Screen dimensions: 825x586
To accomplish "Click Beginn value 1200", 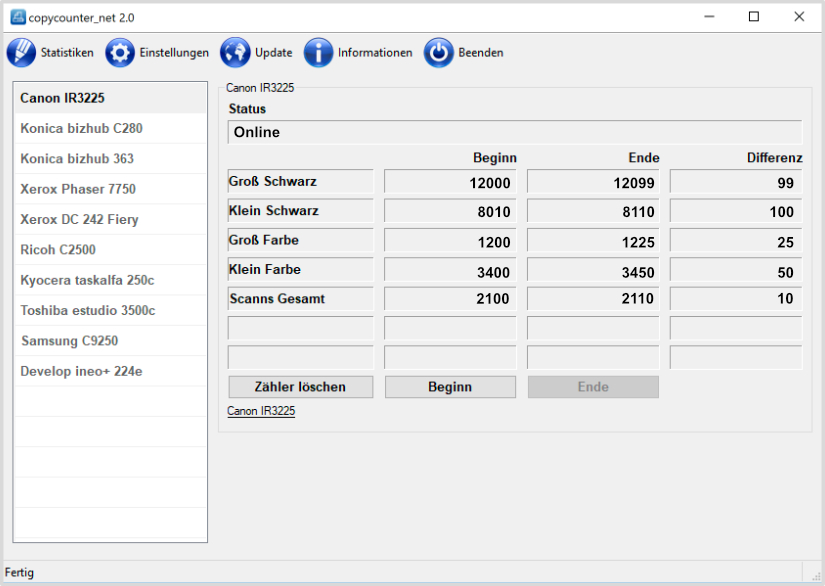I will [450, 241].
